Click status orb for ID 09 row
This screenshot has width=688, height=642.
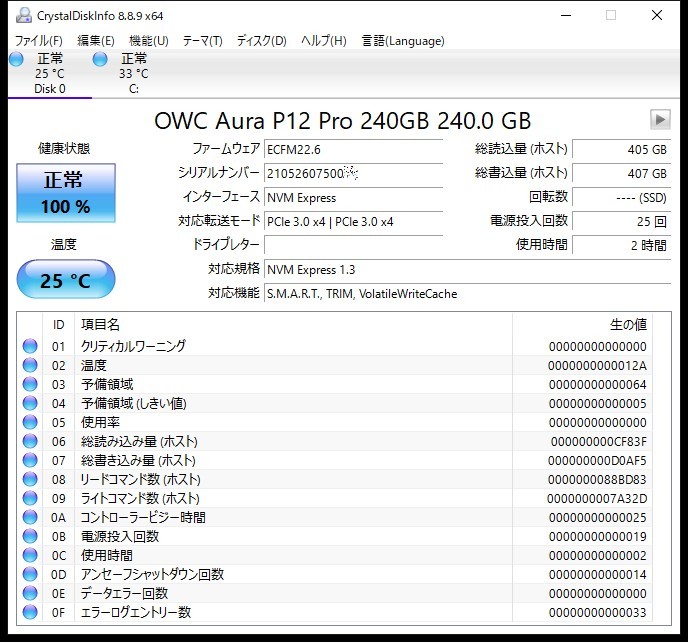(x=30, y=499)
